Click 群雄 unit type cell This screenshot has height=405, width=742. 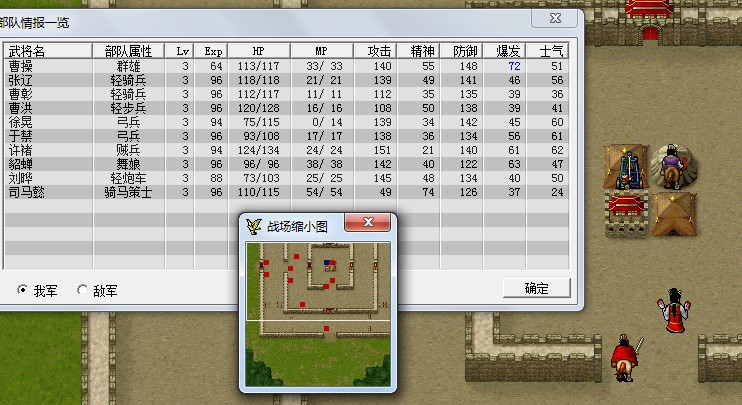[x=129, y=66]
